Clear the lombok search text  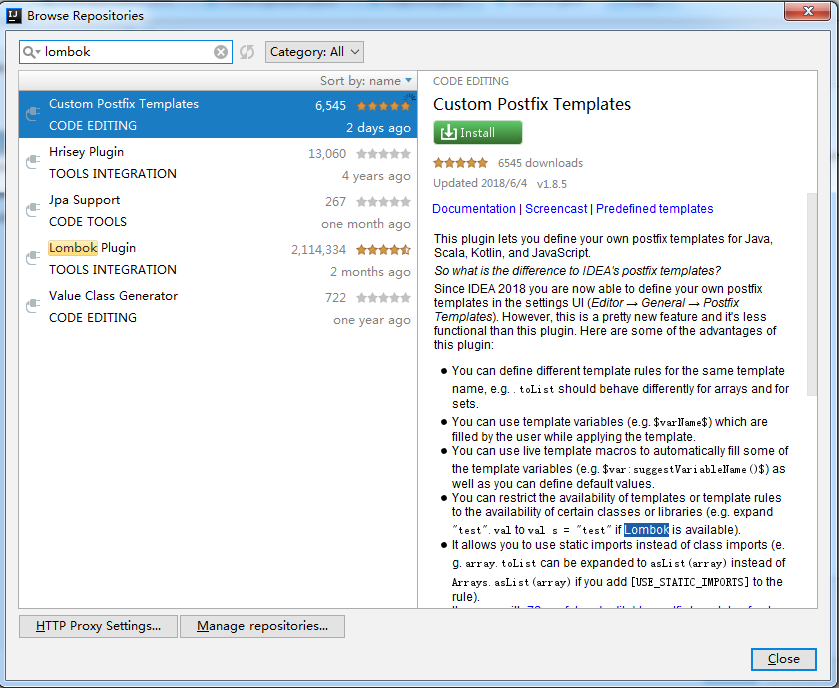click(220, 52)
